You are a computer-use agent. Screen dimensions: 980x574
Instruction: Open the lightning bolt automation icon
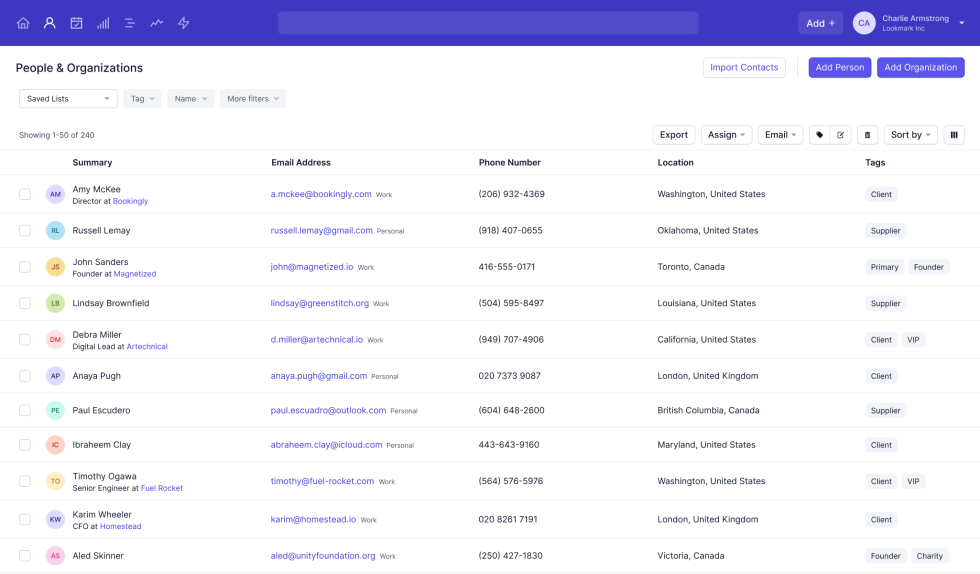184,23
